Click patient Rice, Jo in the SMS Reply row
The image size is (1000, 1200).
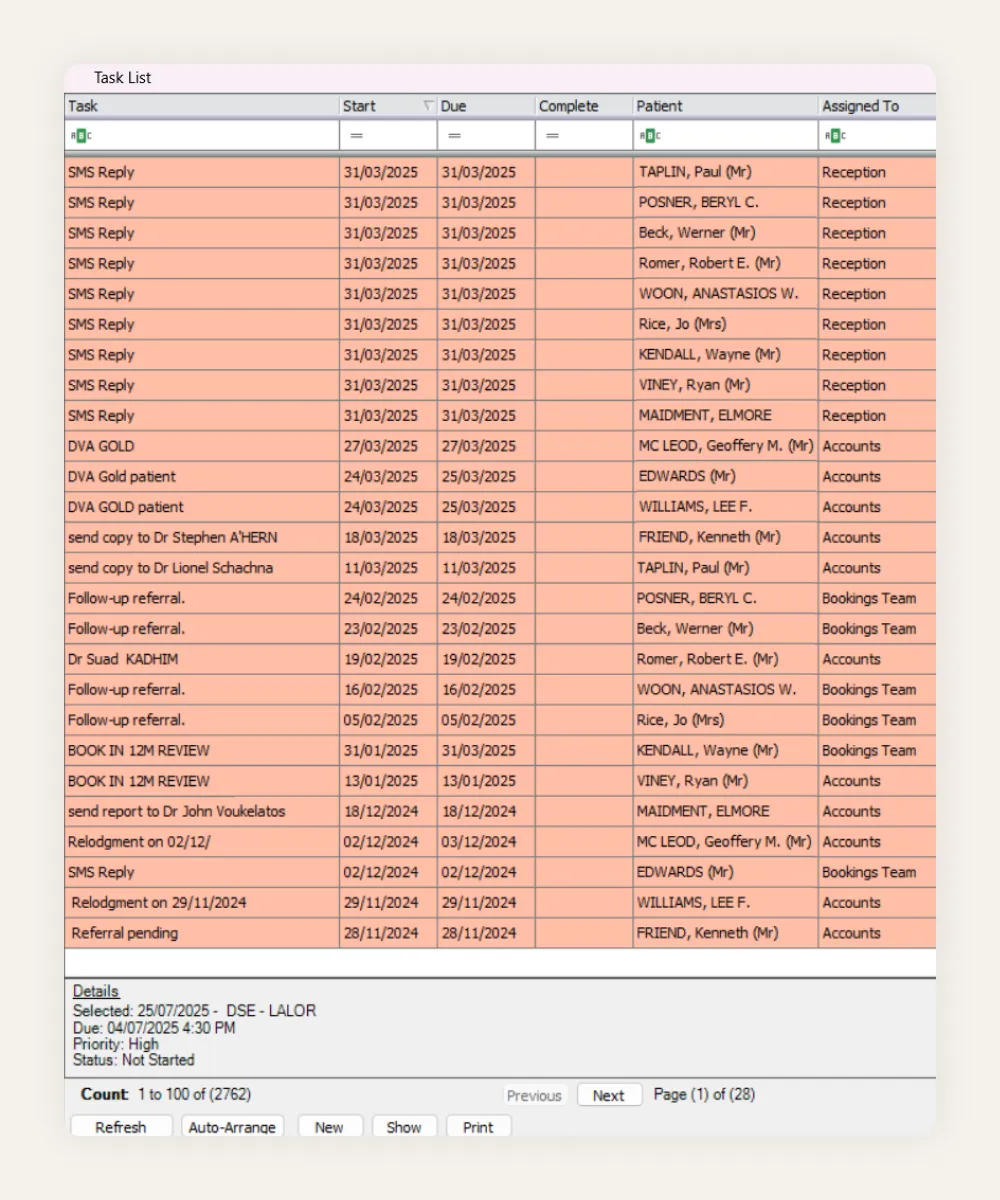(726, 324)
